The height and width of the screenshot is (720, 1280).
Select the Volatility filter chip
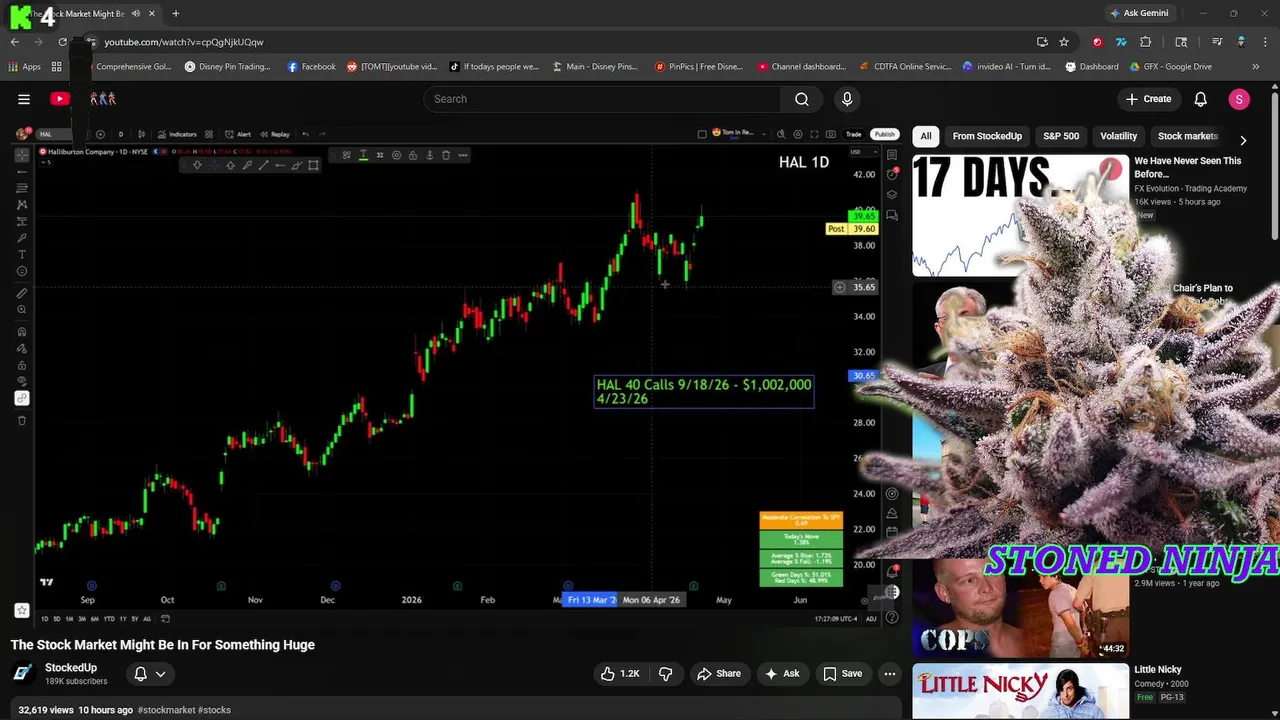coord(1118,136)
